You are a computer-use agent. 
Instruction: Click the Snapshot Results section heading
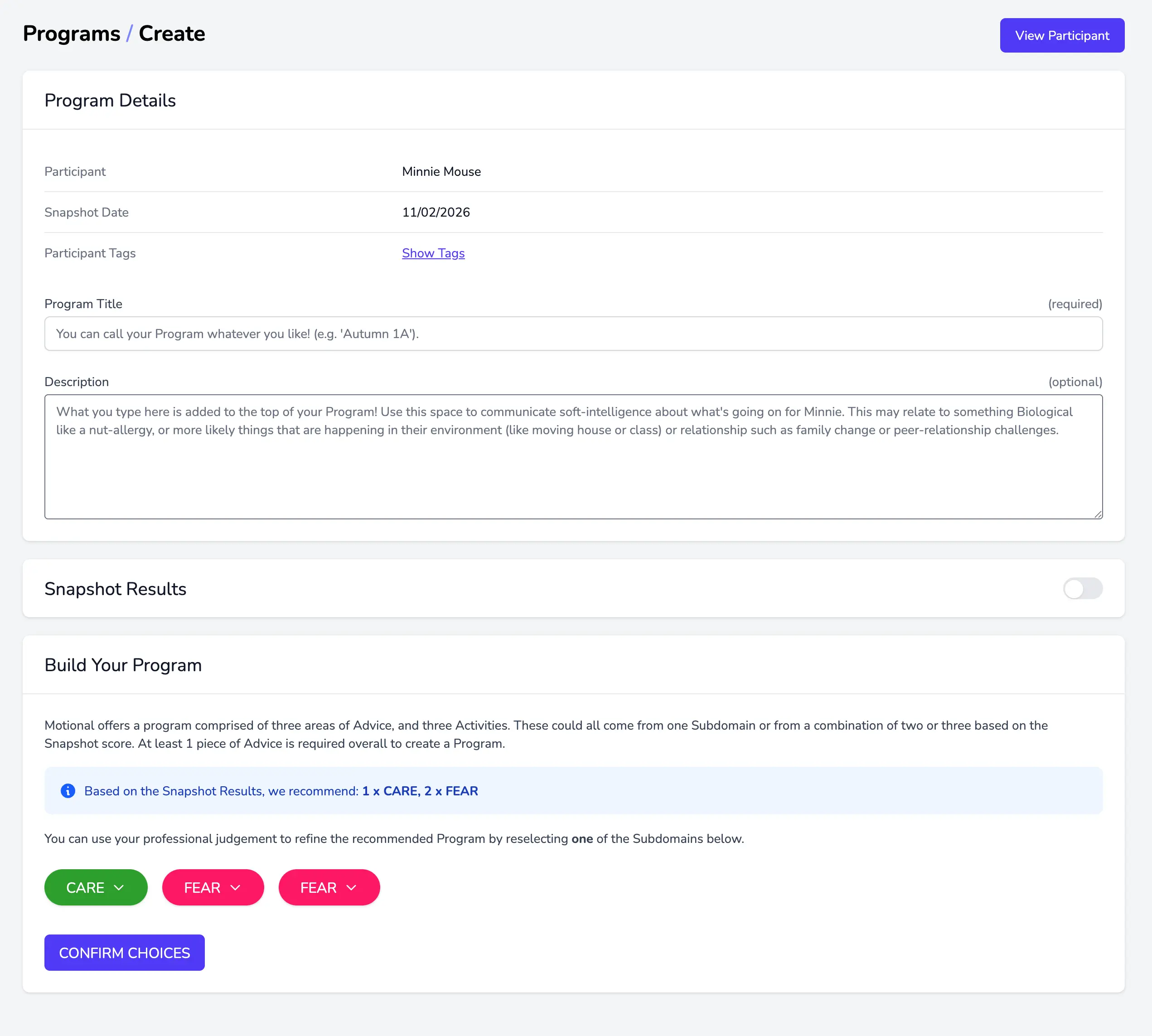click(116, 589)
